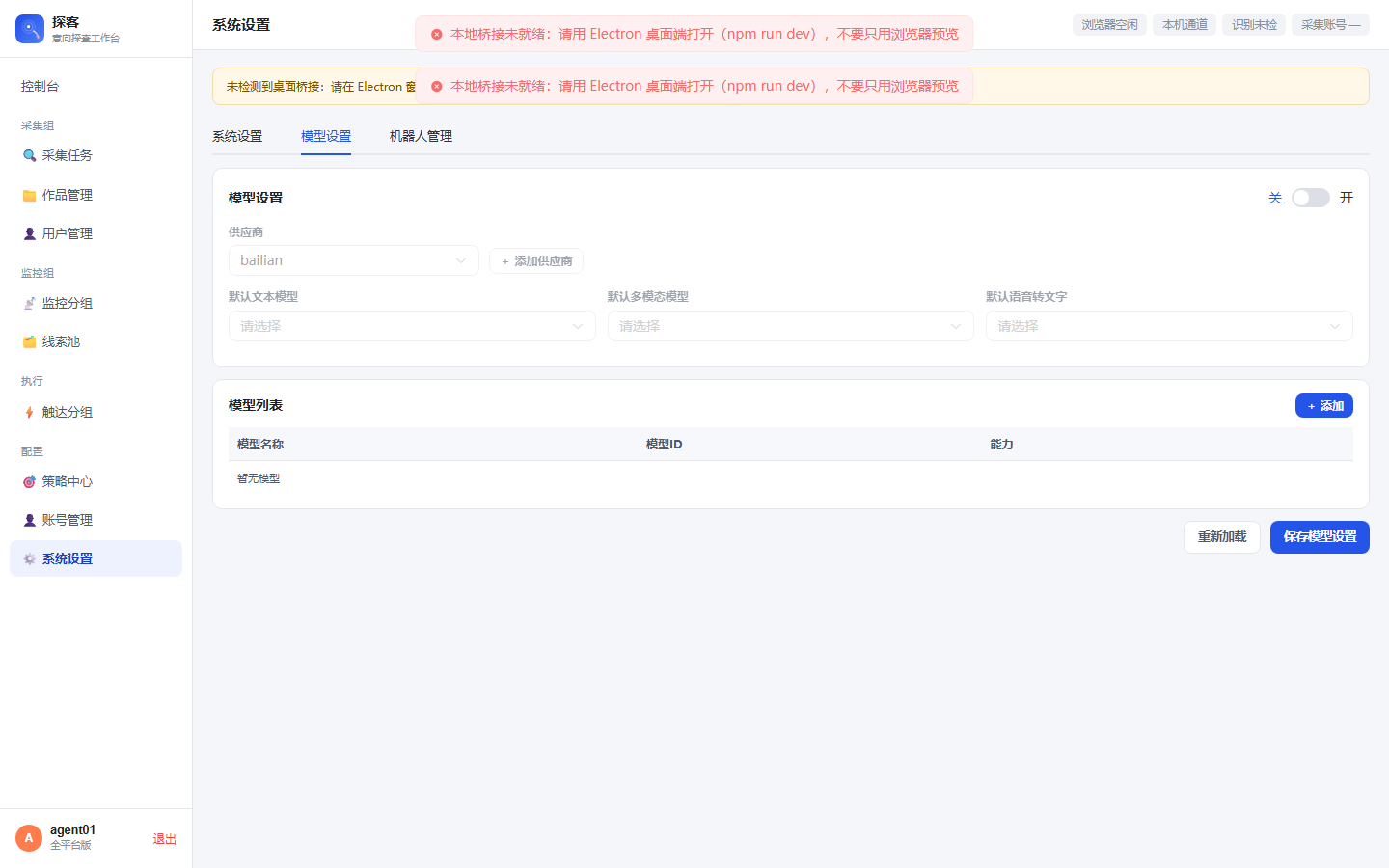Screen dimensions: 1389x868
Task: Click the 账号管理 person icon
Action: tap(30, 520)
